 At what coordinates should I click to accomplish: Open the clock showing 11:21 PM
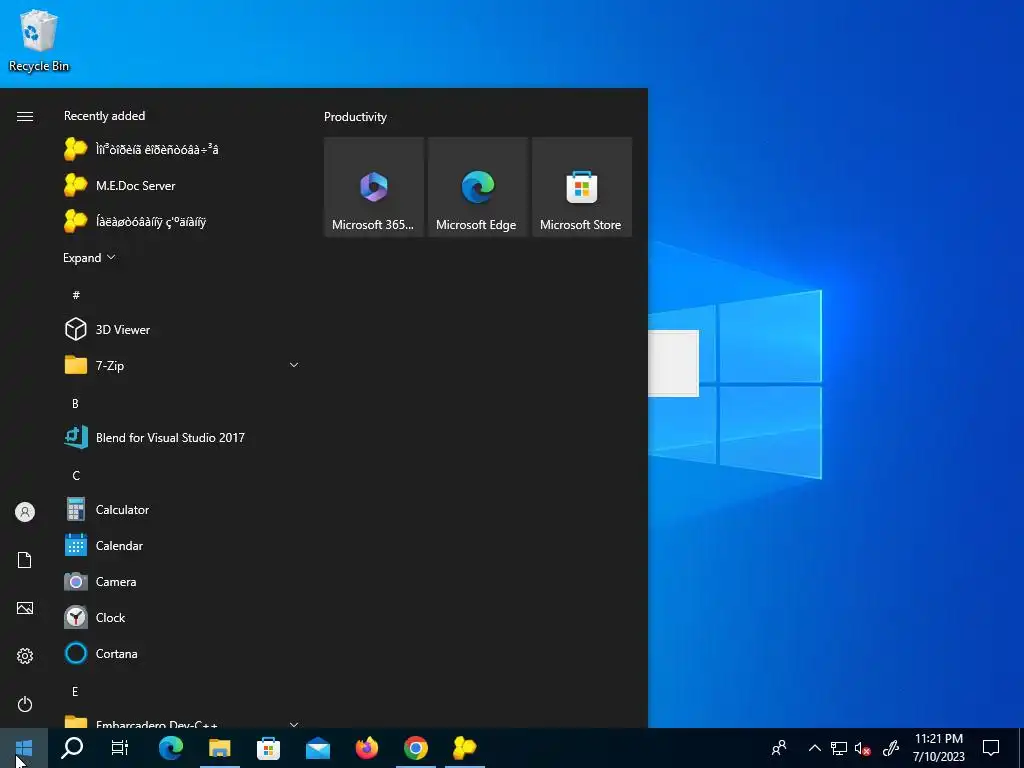[x=938, y=748]
